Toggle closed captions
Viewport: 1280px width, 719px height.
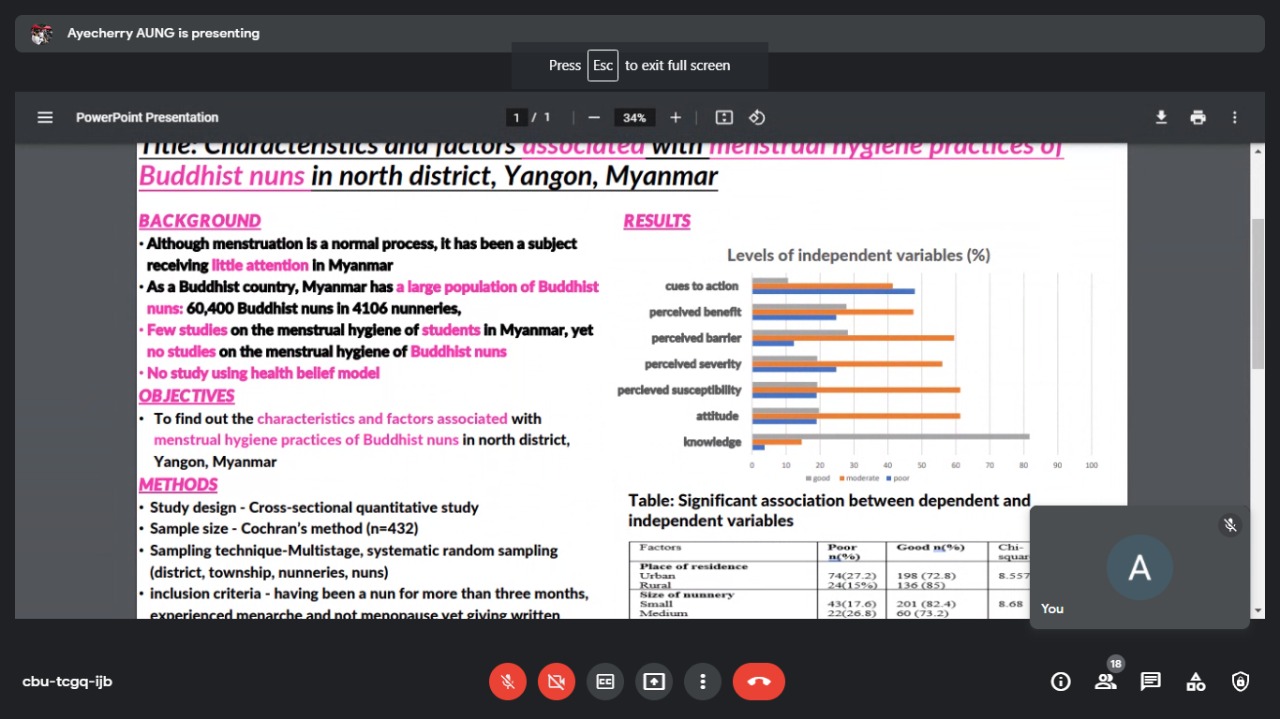[x=605, y=681]
